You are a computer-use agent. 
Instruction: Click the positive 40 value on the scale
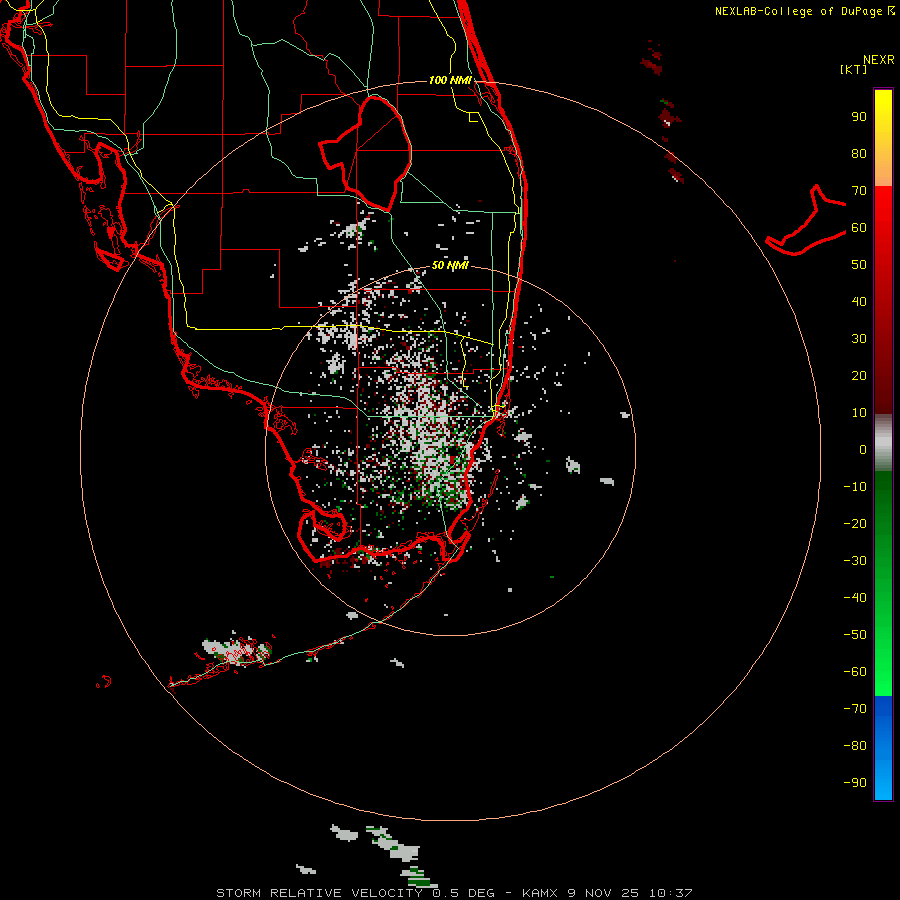859,302
